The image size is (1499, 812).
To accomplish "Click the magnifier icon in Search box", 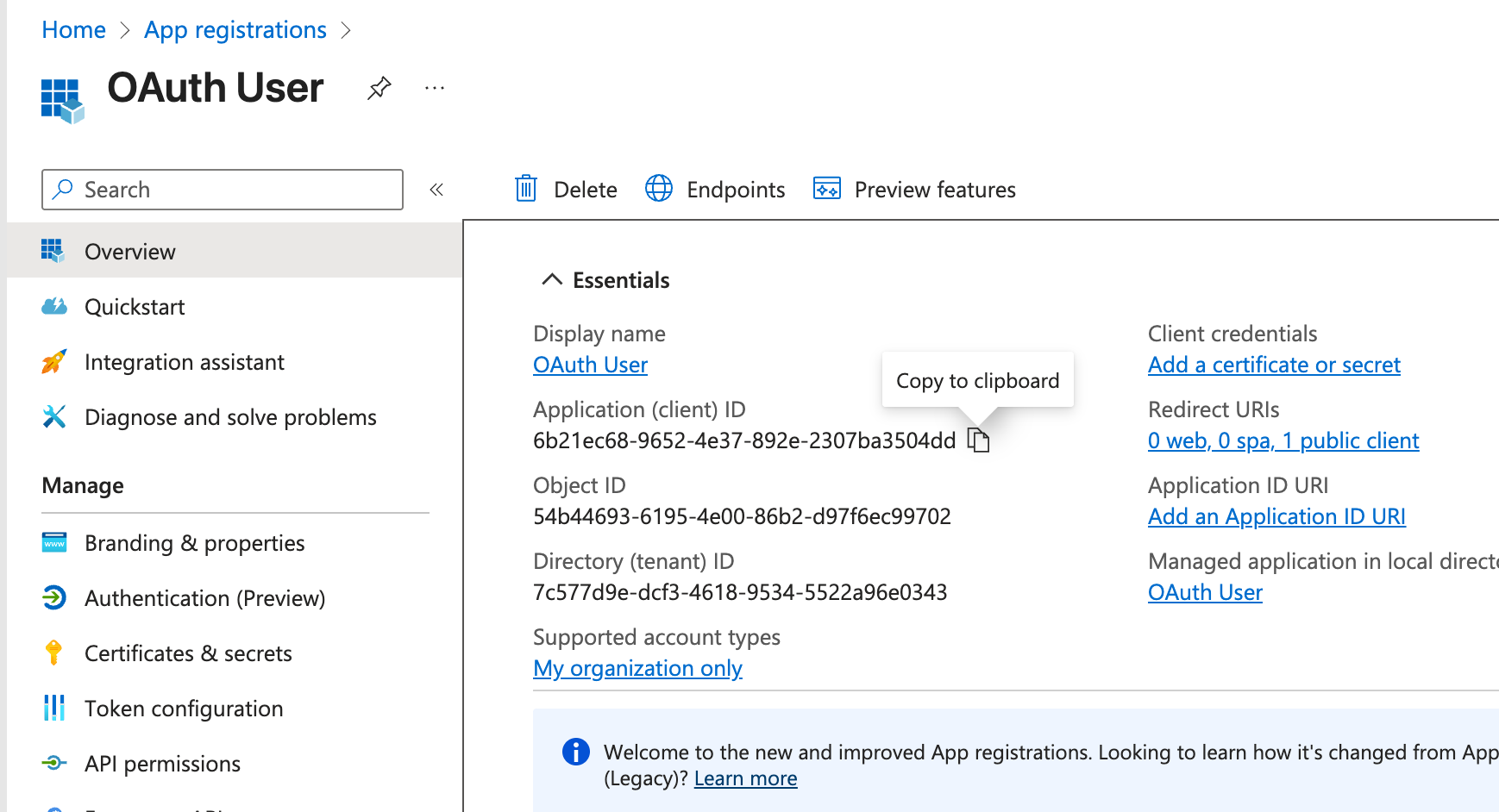I will 62,190.
